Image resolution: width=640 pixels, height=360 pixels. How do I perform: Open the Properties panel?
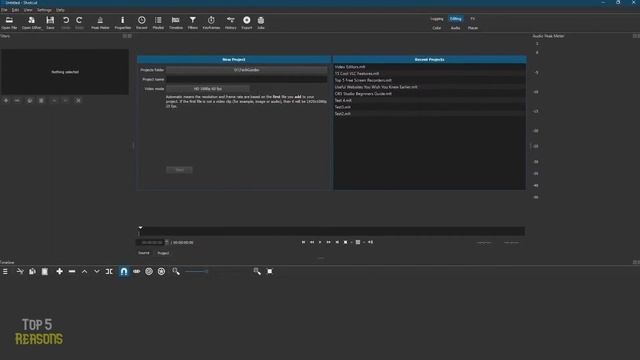pyautogui.click(x=122, y=23)
